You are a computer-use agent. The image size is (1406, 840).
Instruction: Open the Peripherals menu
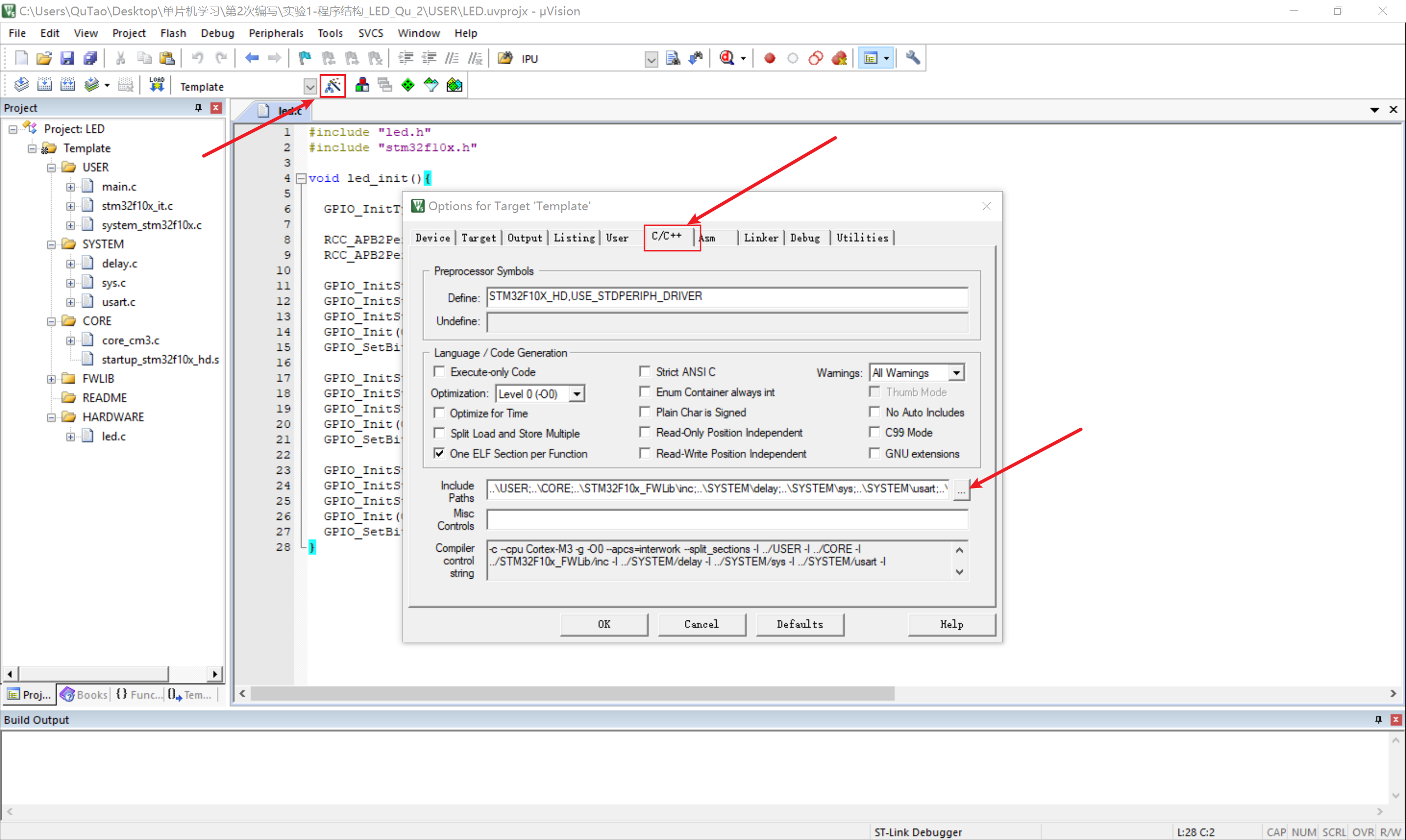click(x=276, y=33)
